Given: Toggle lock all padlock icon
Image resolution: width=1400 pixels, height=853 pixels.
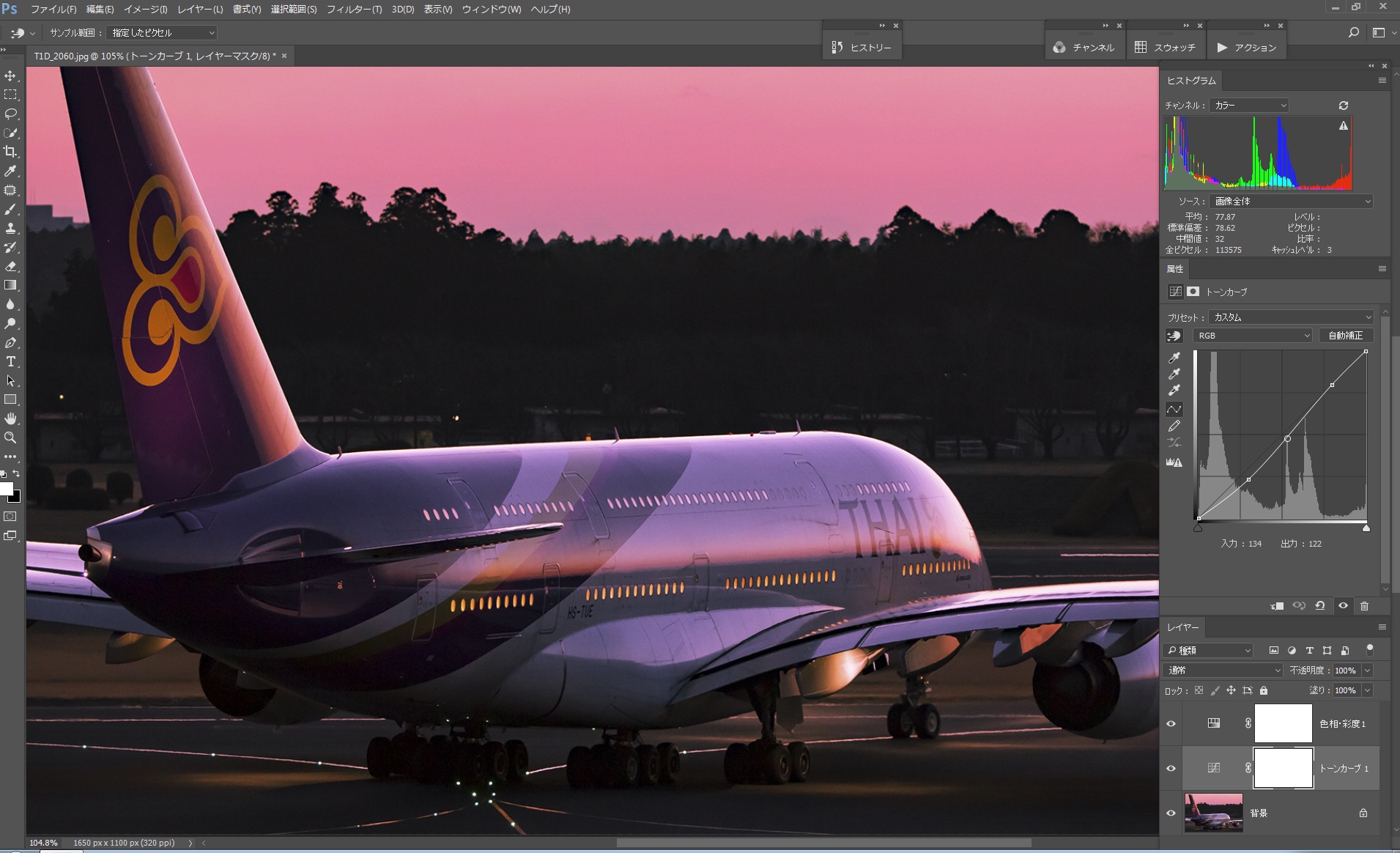Looking at the screenshot, I should (x=1264, y=690).
